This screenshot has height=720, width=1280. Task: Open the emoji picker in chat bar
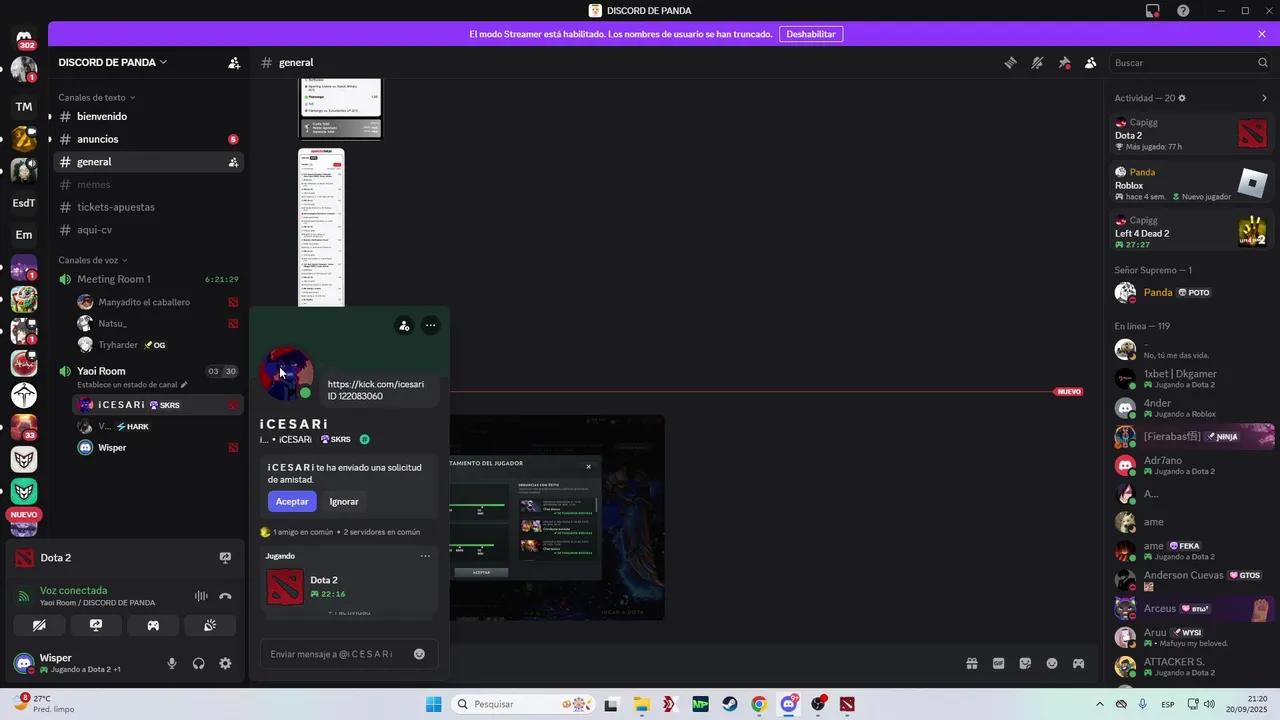pos(1052,663)
